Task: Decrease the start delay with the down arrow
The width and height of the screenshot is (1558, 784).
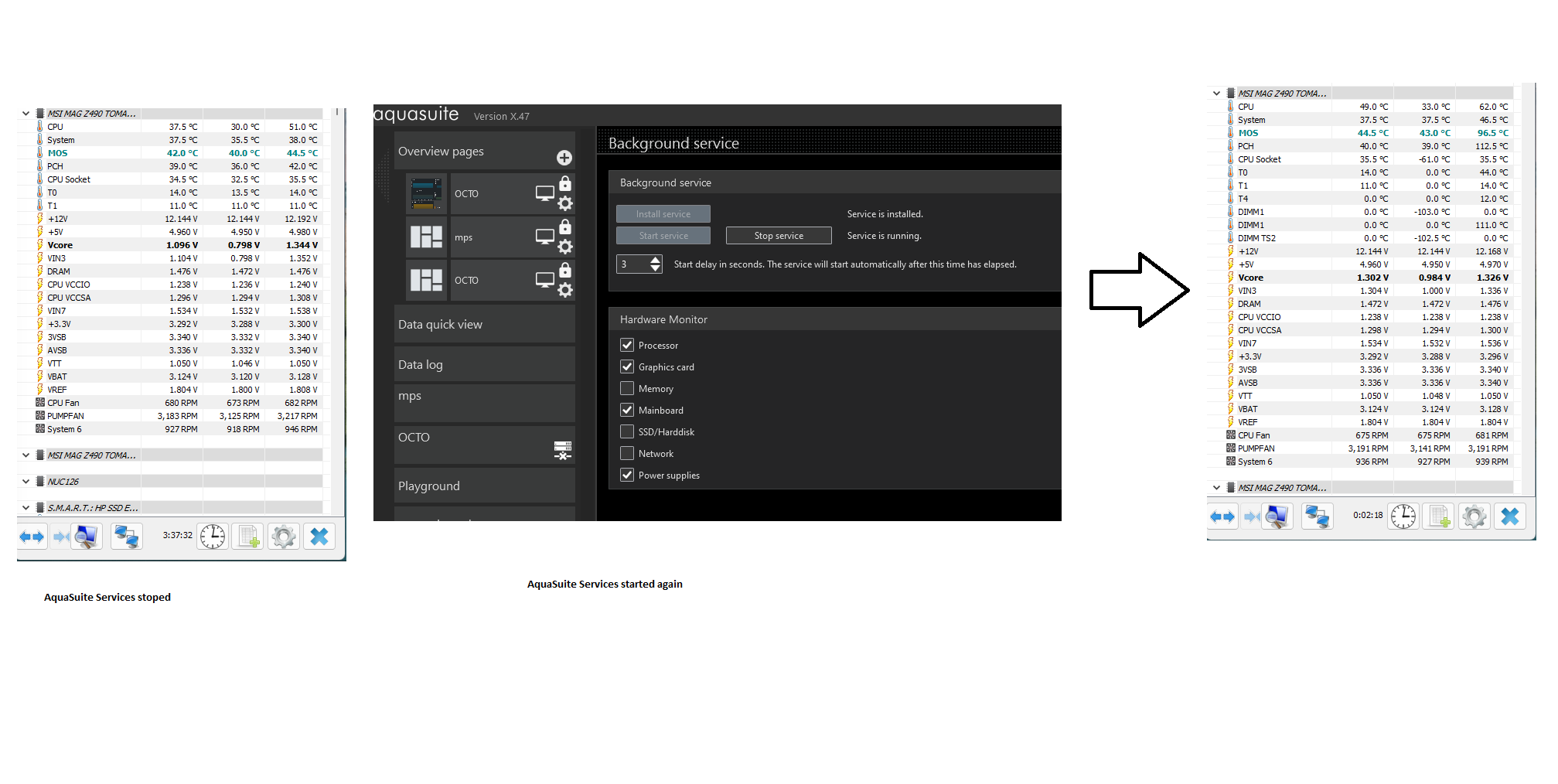Action: pyautogui.click(x=656, y=268)
